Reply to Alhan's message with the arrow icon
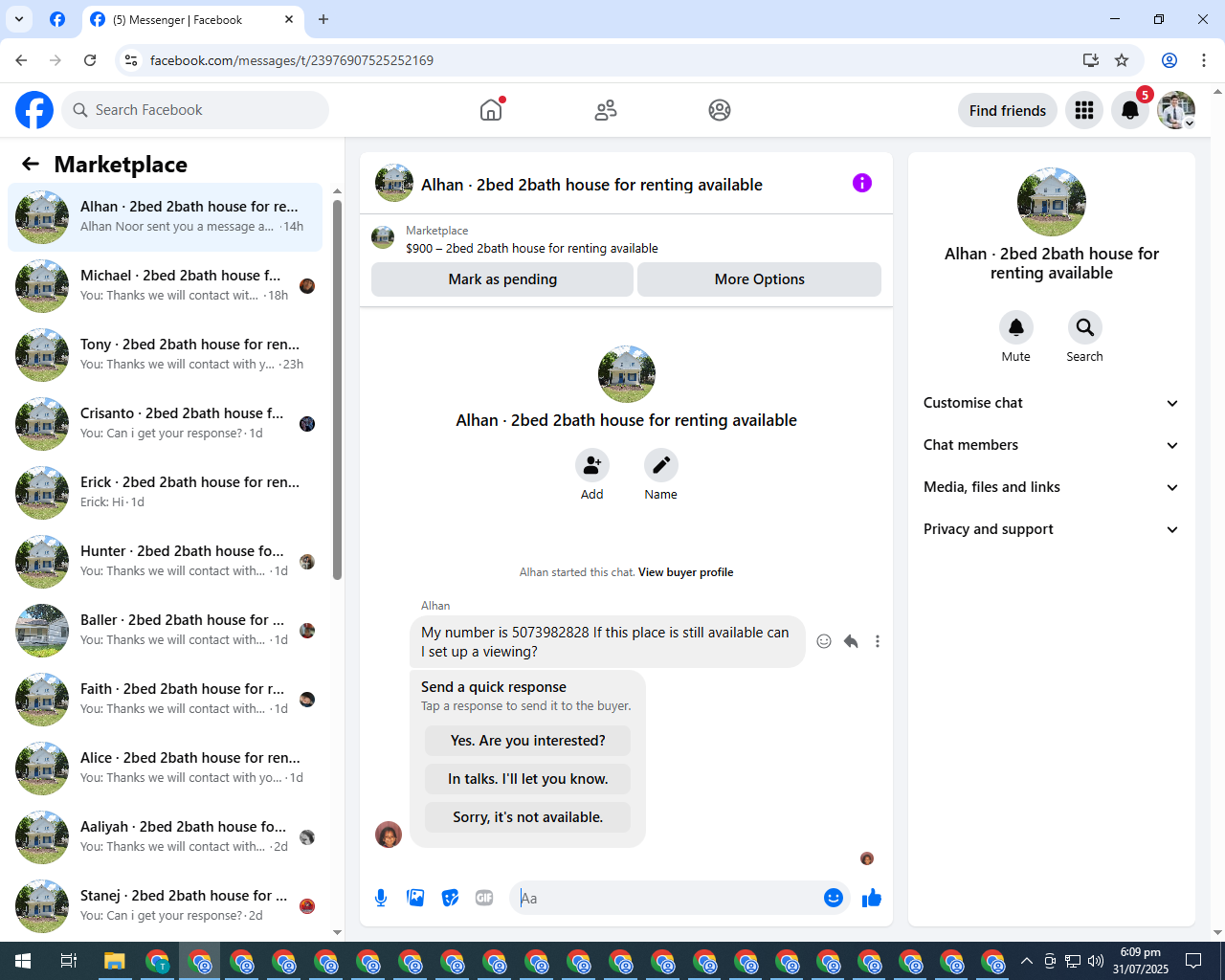 pyautogui.click(x=851, y=641)
